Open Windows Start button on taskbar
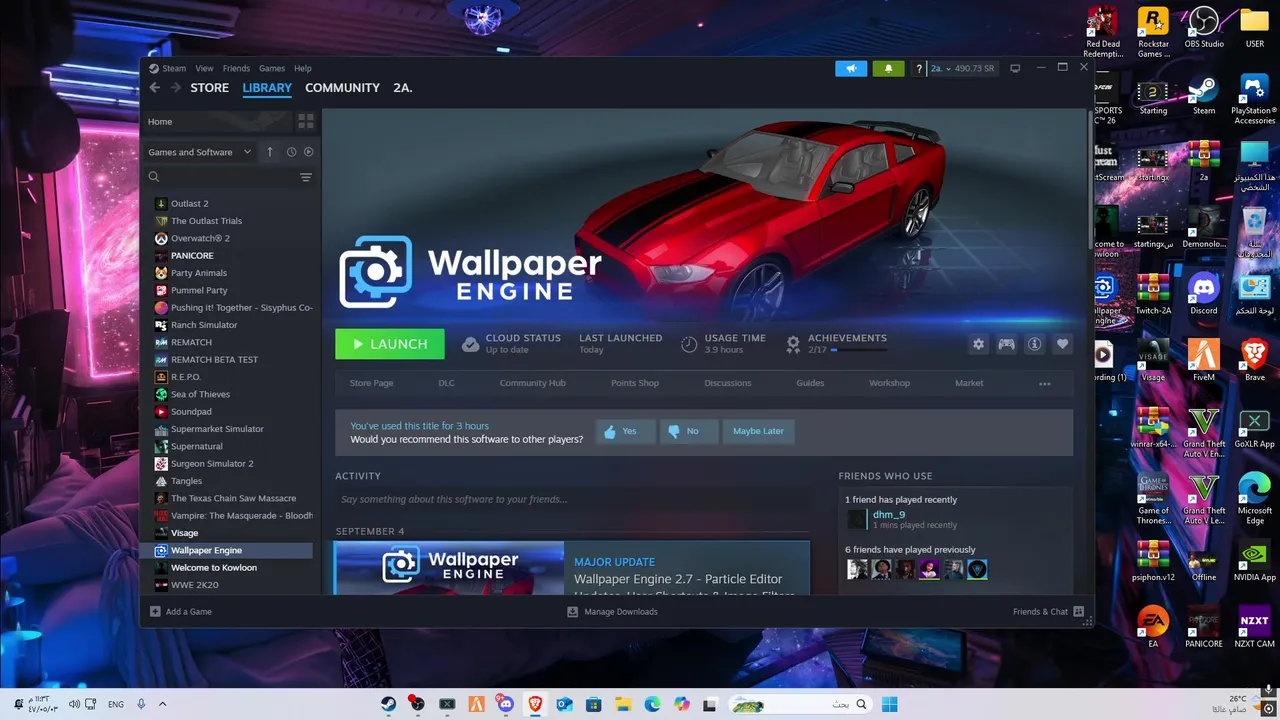Screen dimensions: 1280x720 [x=889, y=704]
